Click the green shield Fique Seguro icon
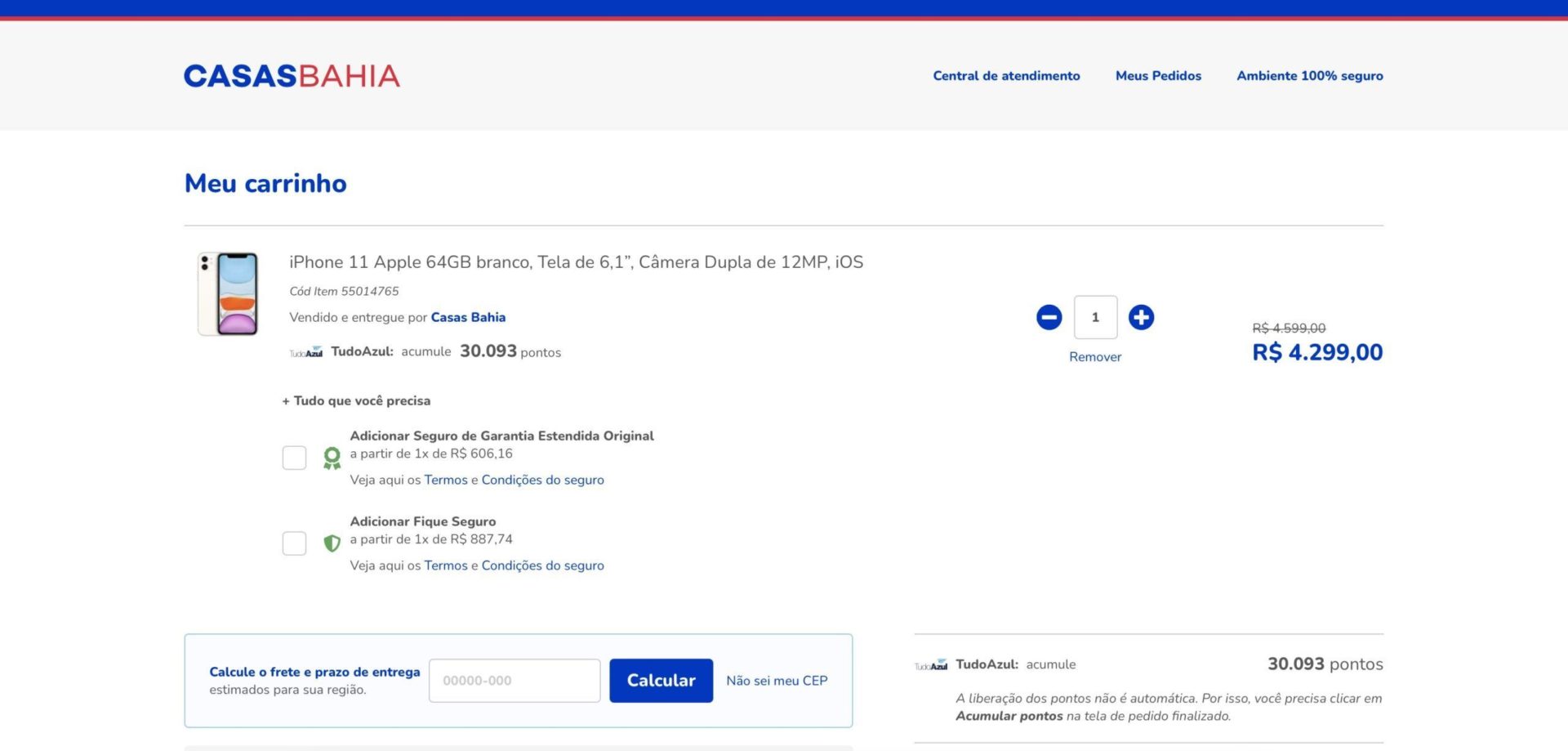 click(x=332, y=543)
